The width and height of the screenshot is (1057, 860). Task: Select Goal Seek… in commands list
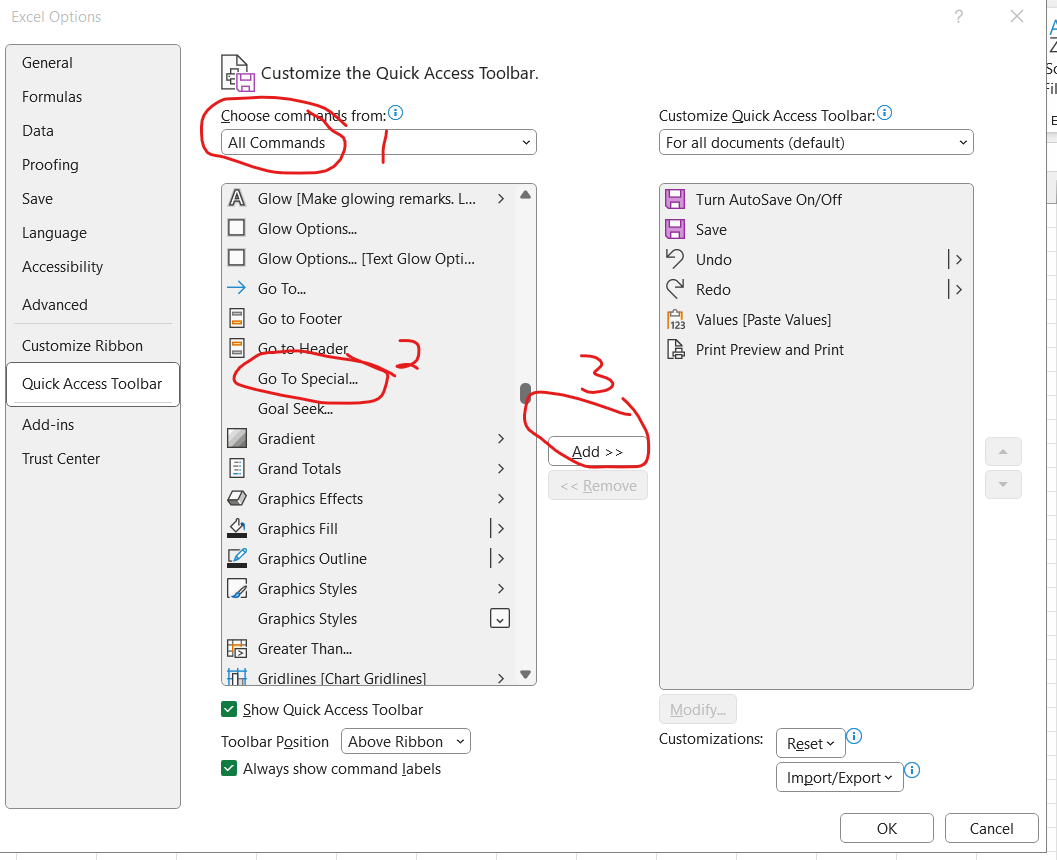point(367,408)
